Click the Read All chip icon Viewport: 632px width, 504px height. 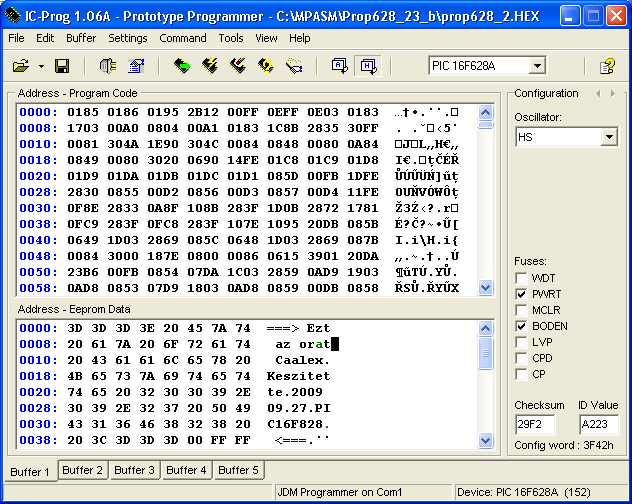182,65
